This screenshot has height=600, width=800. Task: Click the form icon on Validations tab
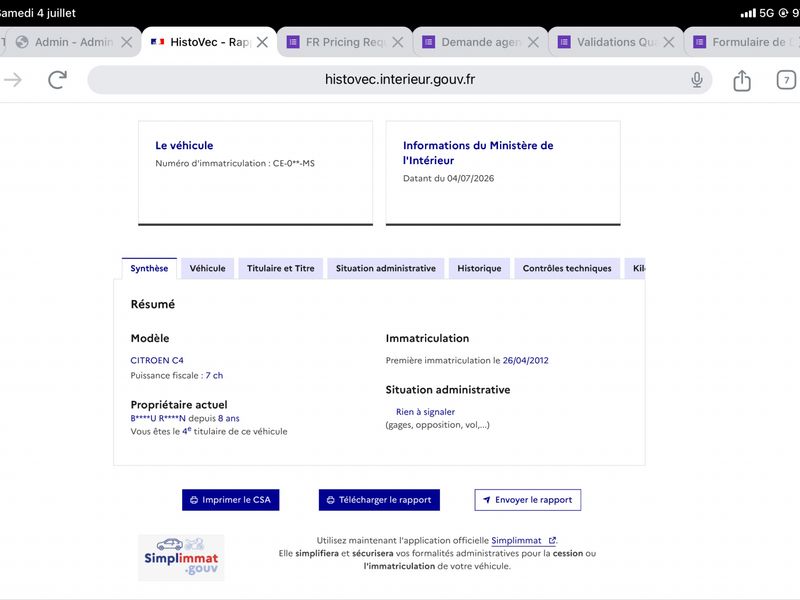(564, 42)
